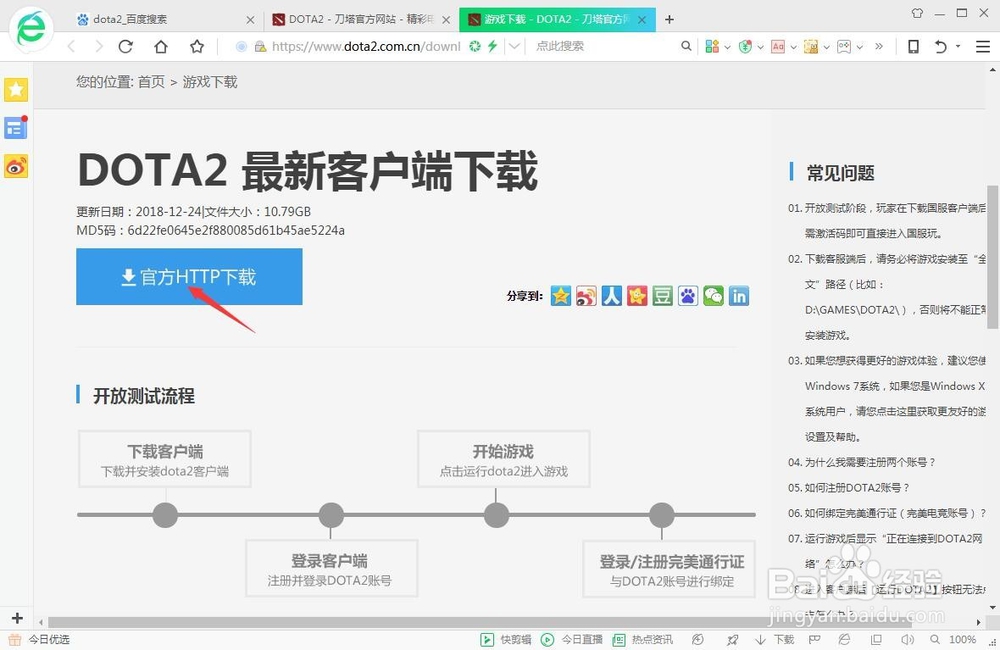The height and width of the screenshot is (650, 1000).
Task: Open 快剪辑 in status bar
Action: [506, 639]
